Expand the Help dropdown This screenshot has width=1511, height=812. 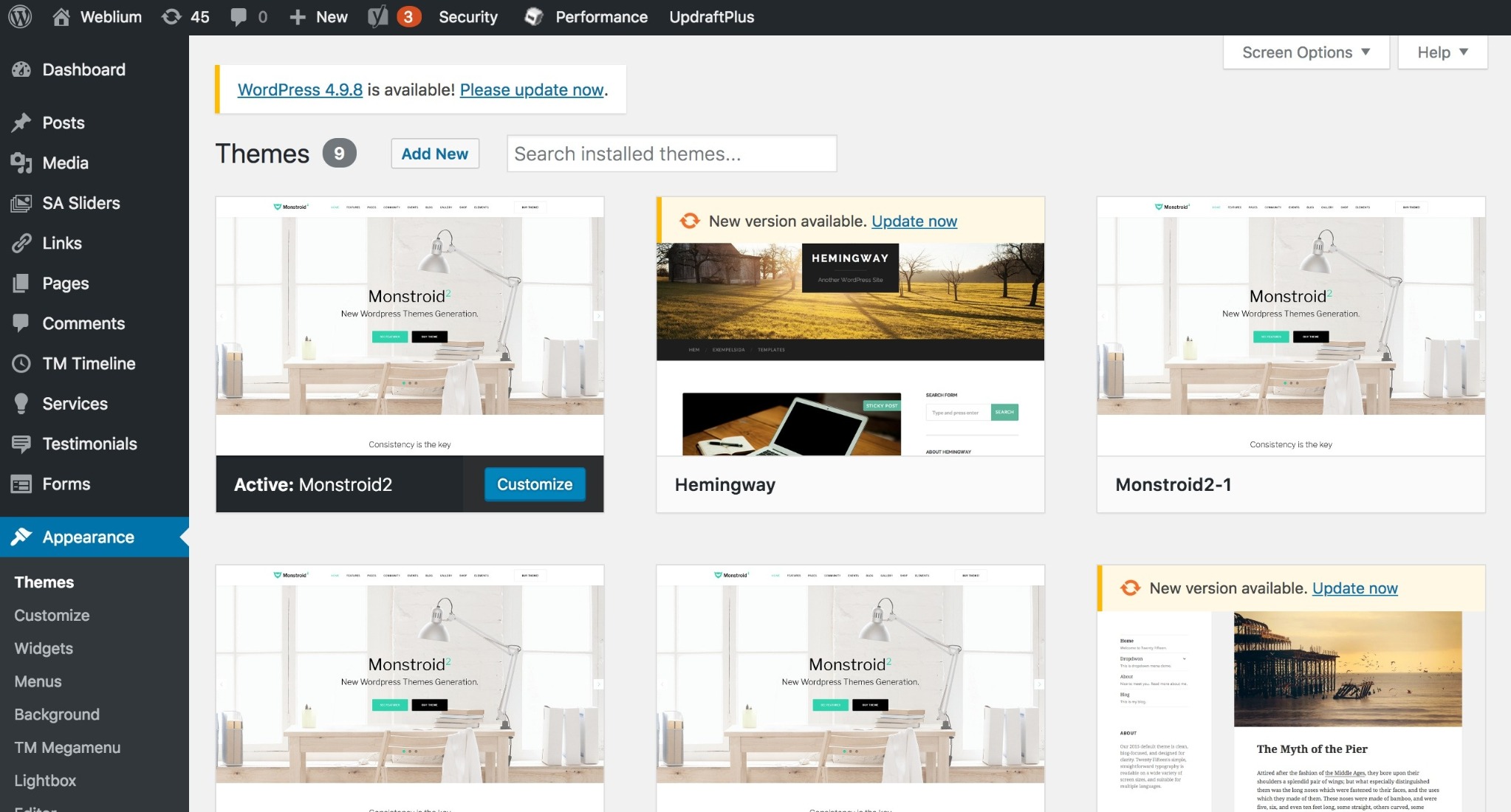[1442, 52]
